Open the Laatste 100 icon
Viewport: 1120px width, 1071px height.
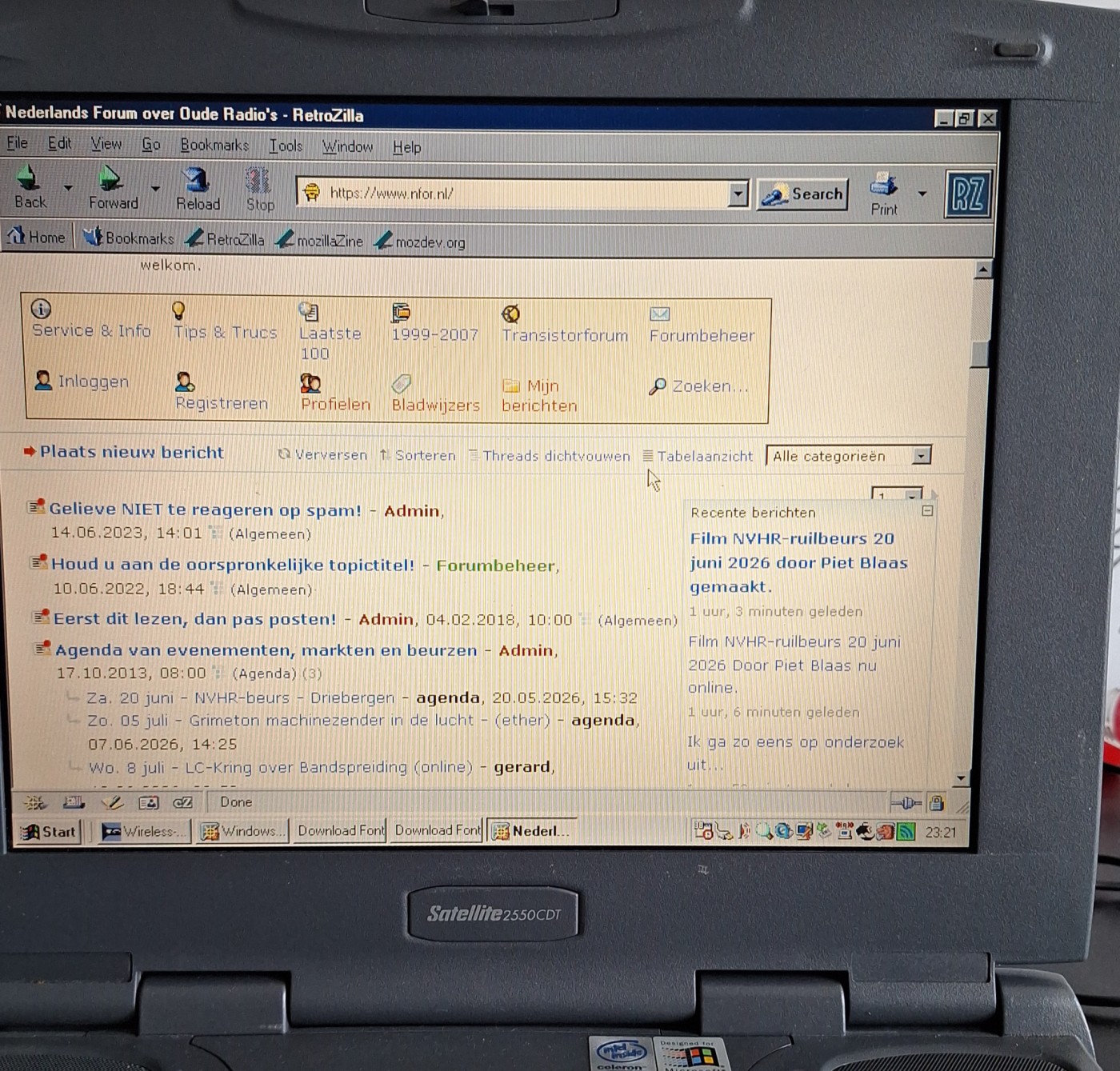[x=309, y=311]
